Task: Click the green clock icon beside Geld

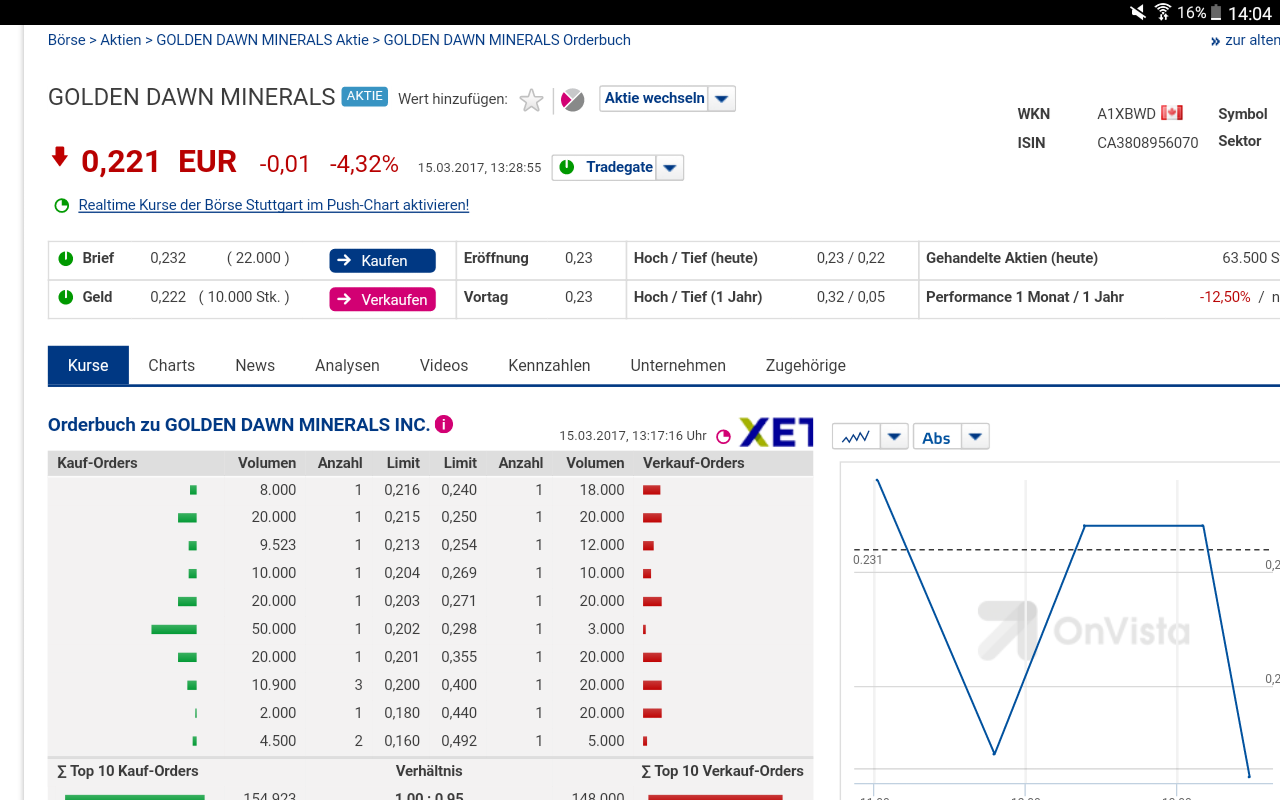Action: coord(66,297)
